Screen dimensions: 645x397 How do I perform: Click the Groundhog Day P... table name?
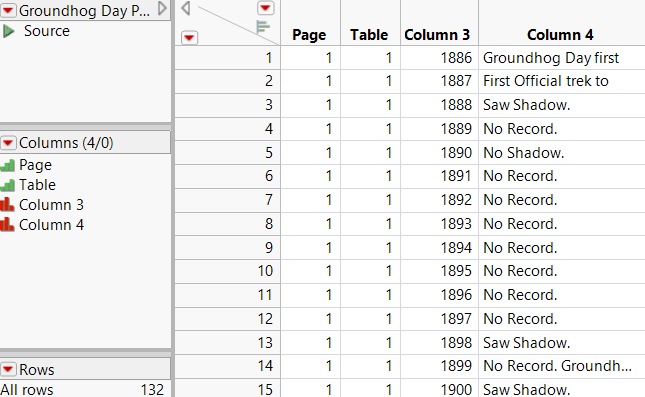84,11
